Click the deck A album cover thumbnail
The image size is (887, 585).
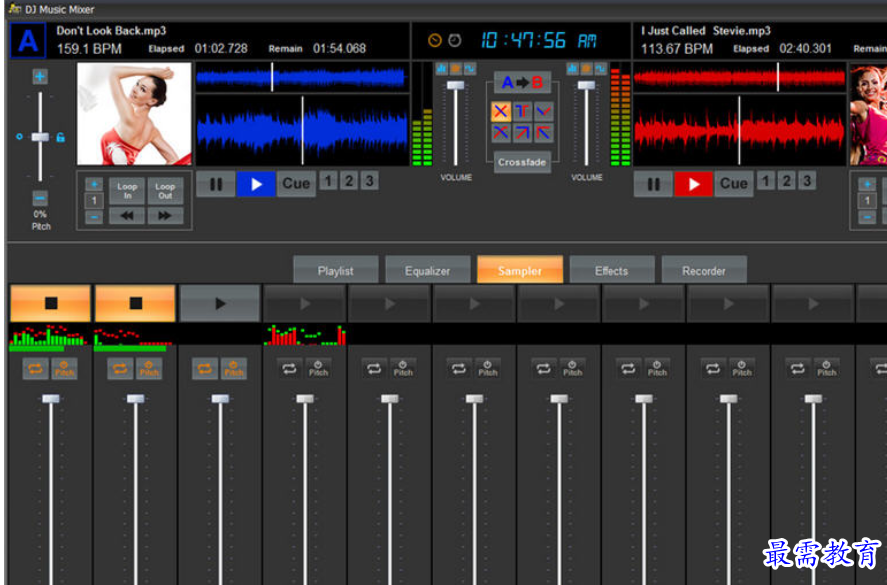point(134,114)
